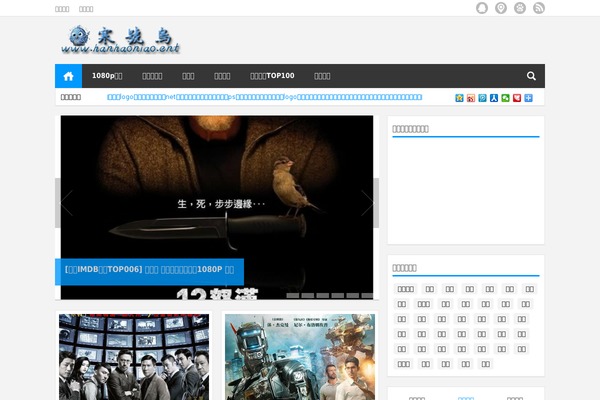Click the map pin icon in top bar
The image size is (600, 400).
[x=501, y=8]
